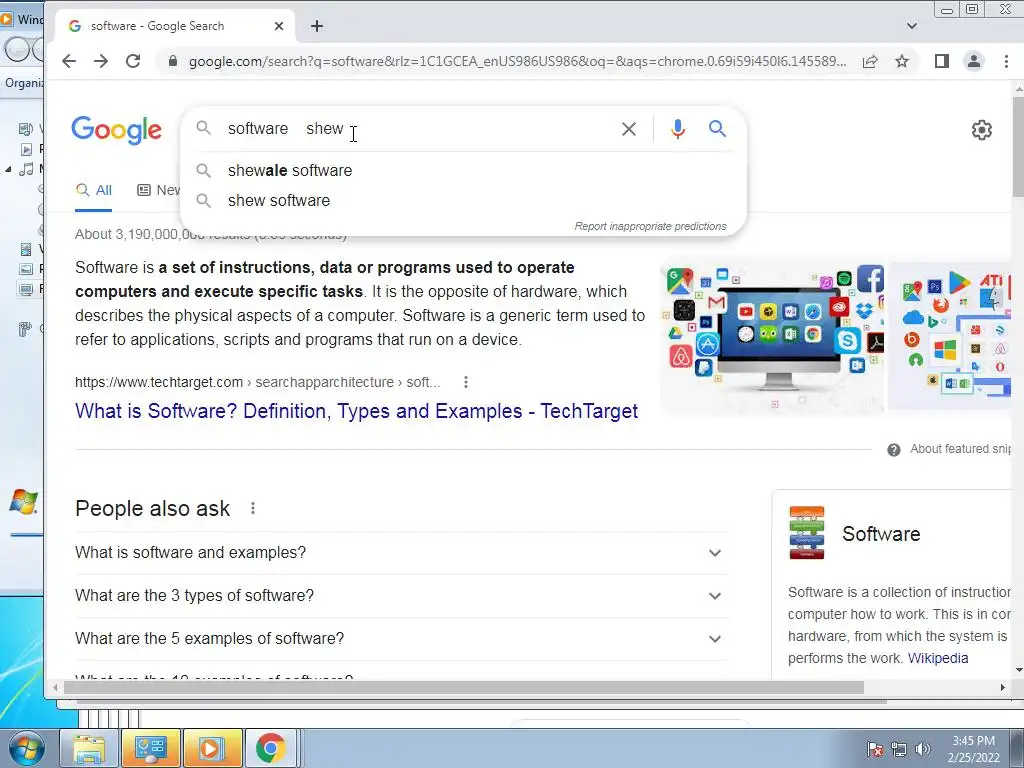Open Windows Explorer from the taskbar
Image resolution: width=1024 pixels, height=768 pixels.
click(89, 748)
